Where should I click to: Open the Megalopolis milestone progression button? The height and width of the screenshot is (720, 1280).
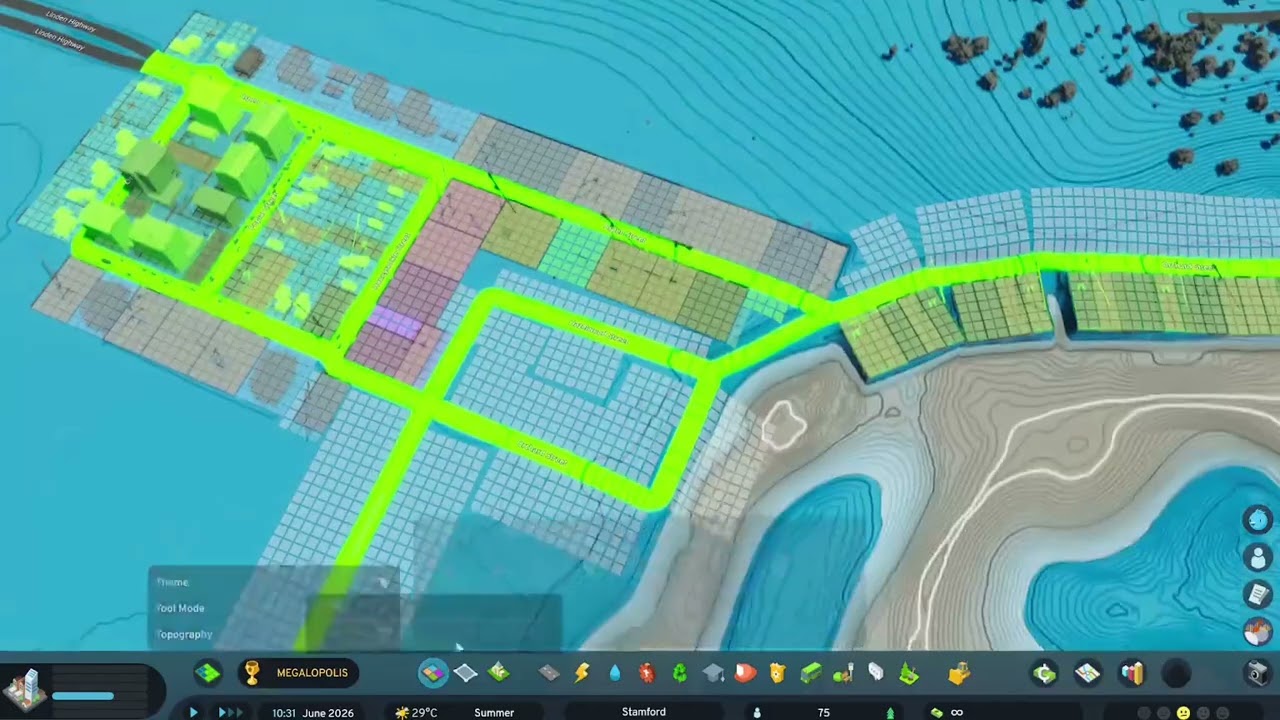[297, 673]
